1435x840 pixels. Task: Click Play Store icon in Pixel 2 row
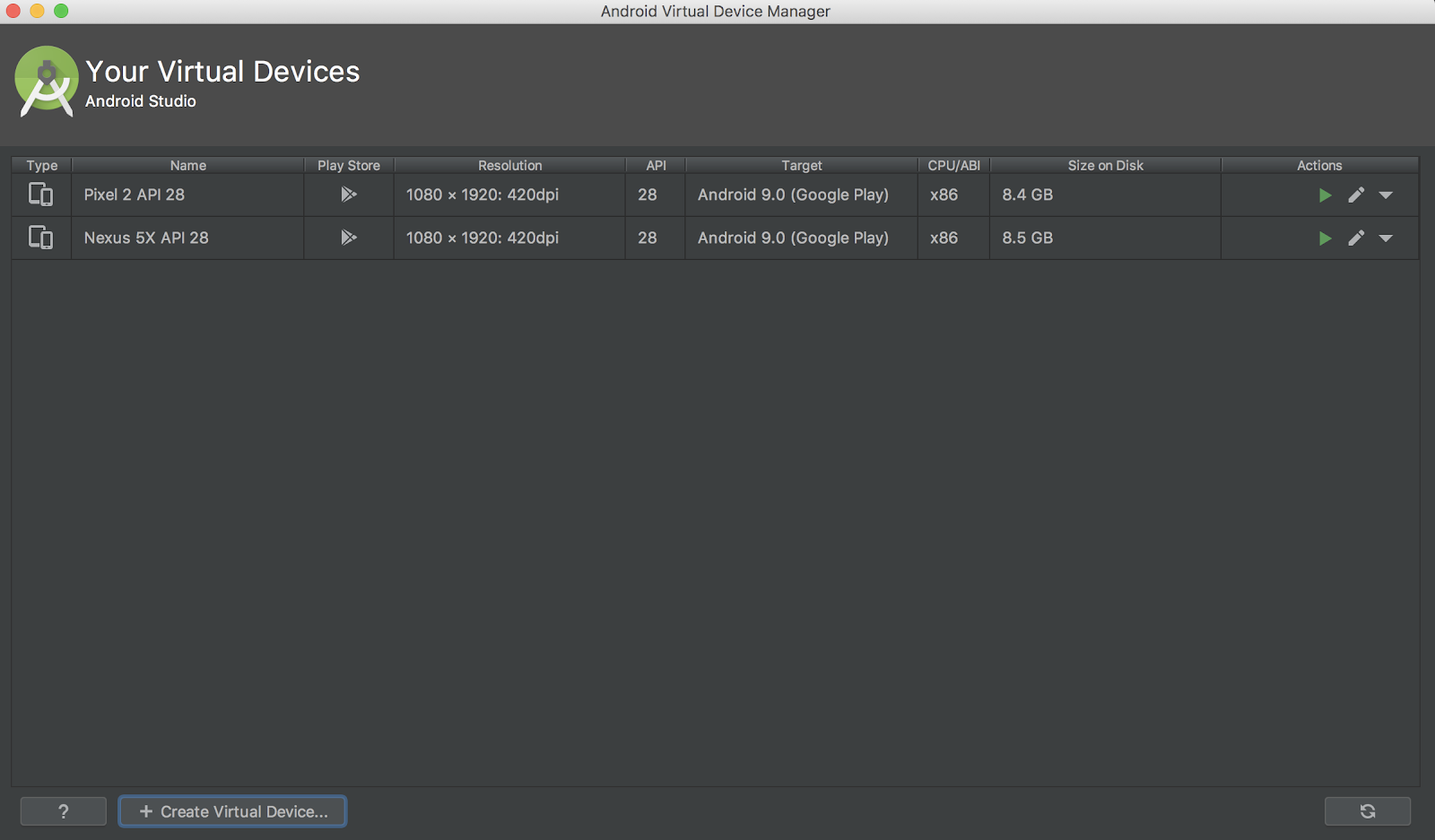pyautogui.click(x=349, y=195)
